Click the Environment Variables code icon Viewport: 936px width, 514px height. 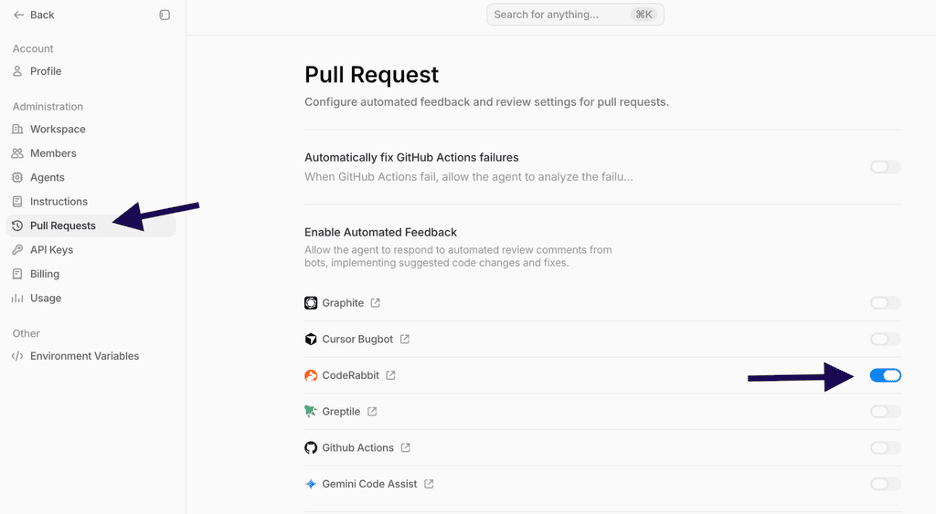click(18, 356)
